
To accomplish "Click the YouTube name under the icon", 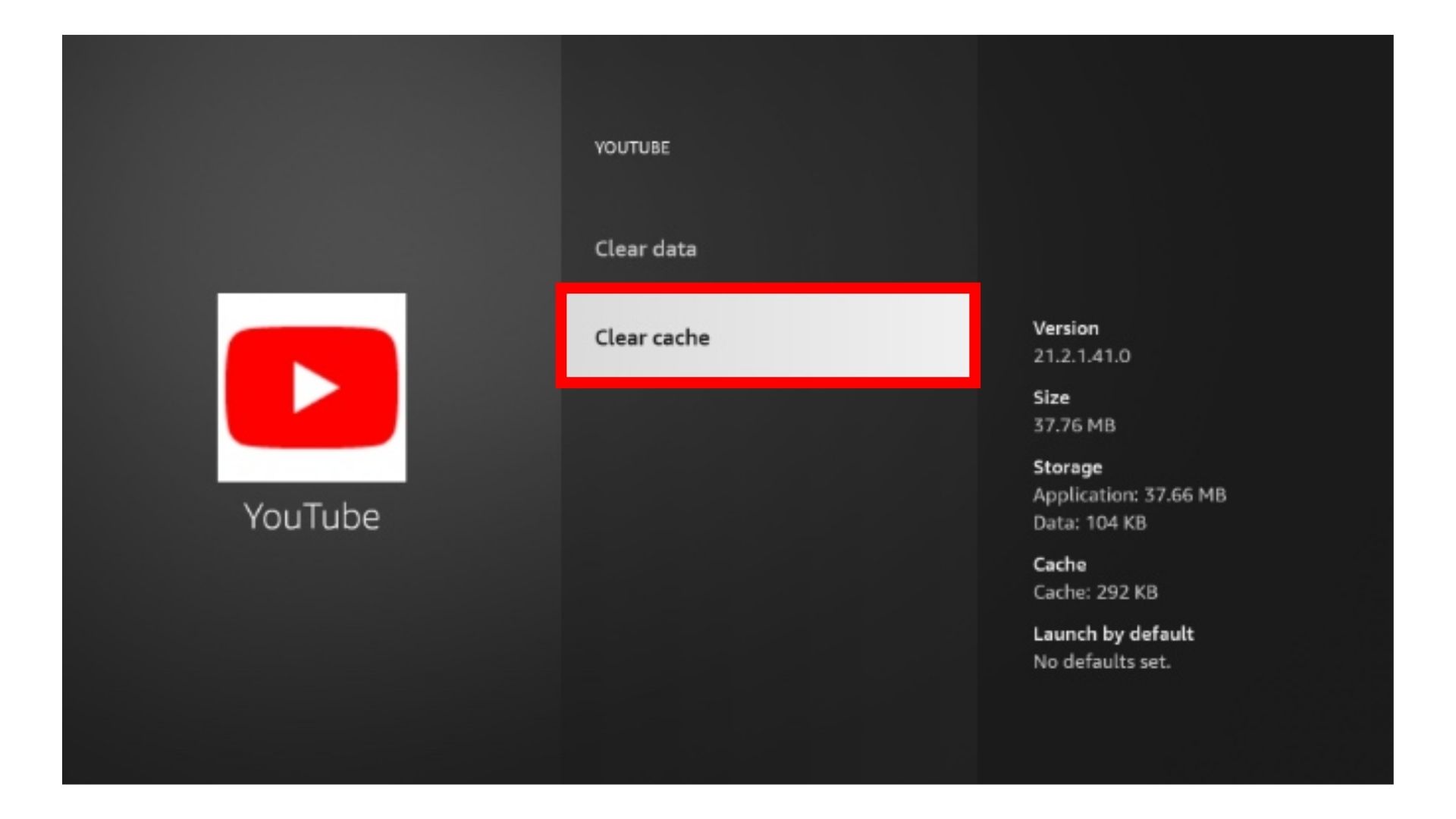I will (312, 516).
